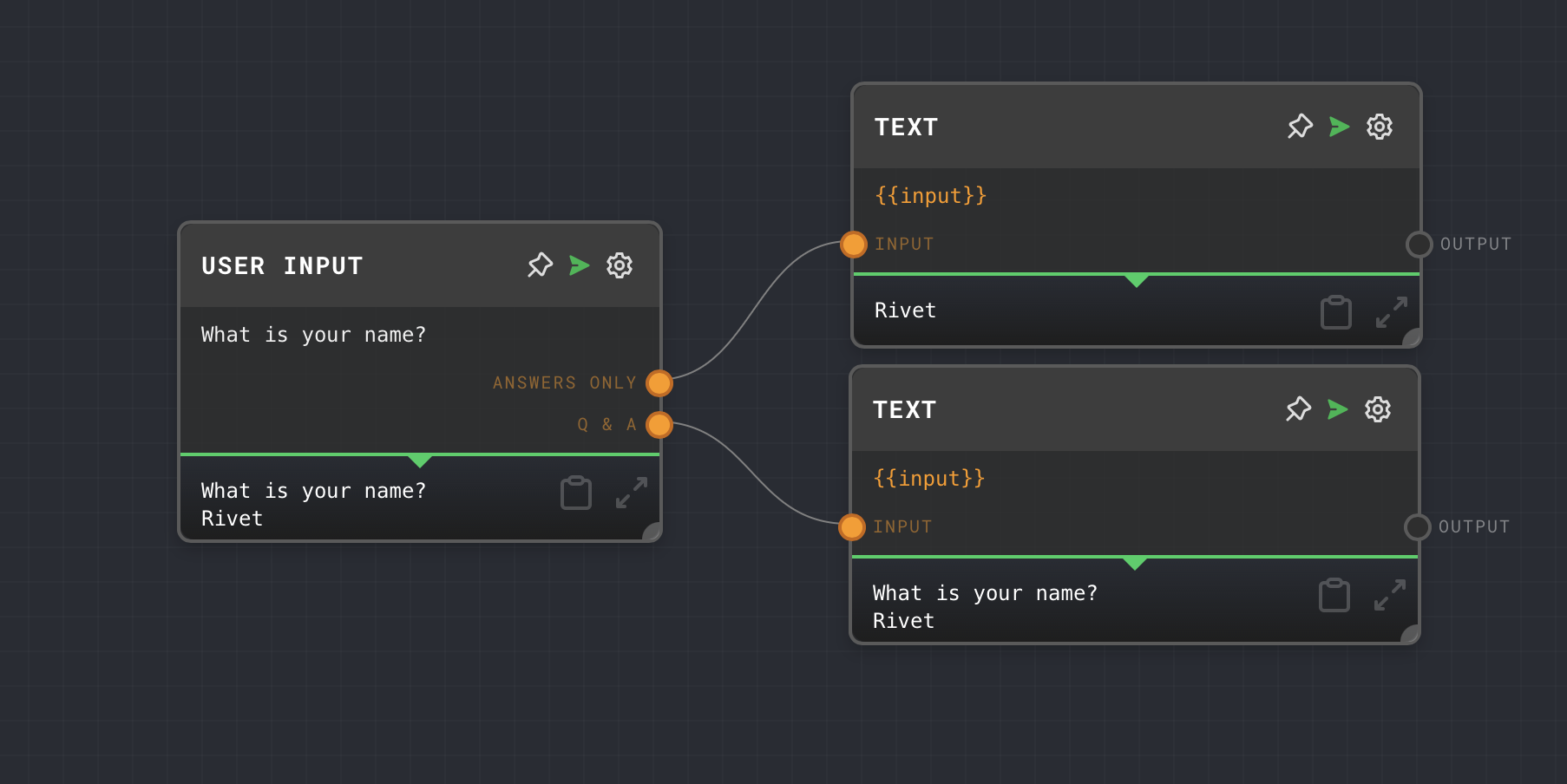This screenshot has height=784, width=1567.
Task: Select the wire from Q & A port
Action: pyautogui.click(x=755, y=475)
